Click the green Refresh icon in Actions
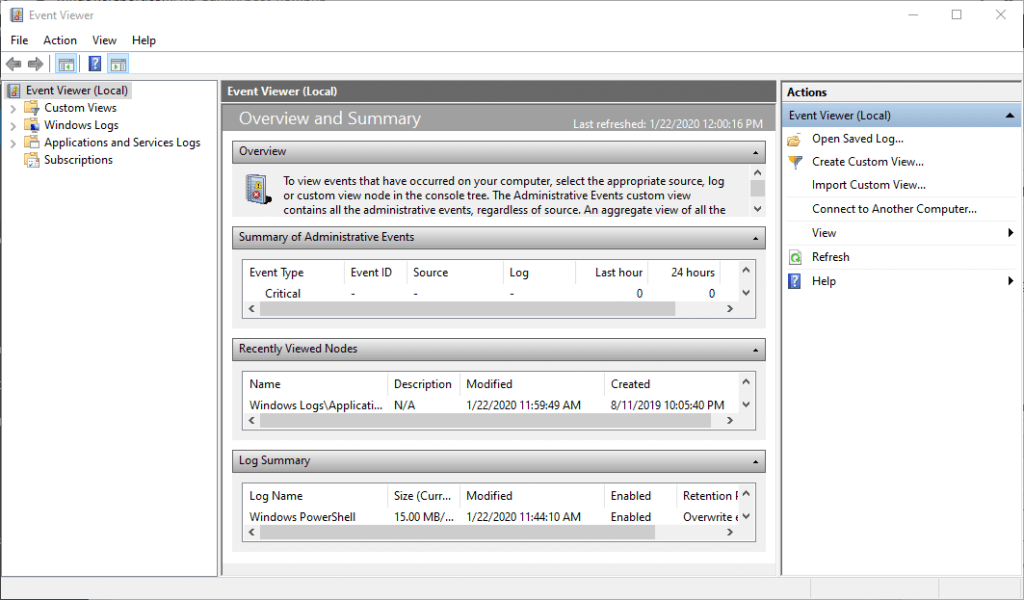Screen dimensions: 1024x600 795,257
